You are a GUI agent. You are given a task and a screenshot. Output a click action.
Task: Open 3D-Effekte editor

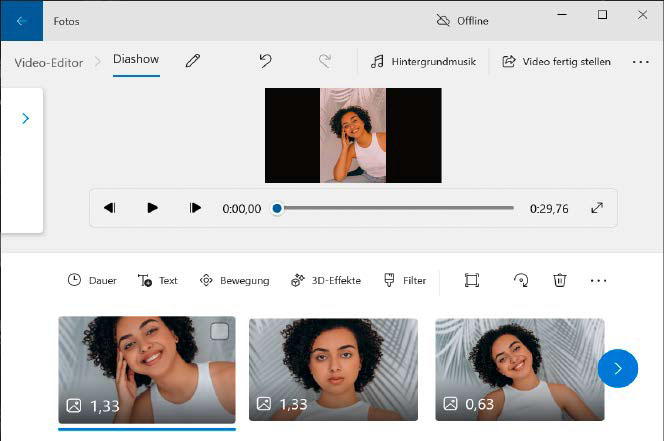pos(326,280)
